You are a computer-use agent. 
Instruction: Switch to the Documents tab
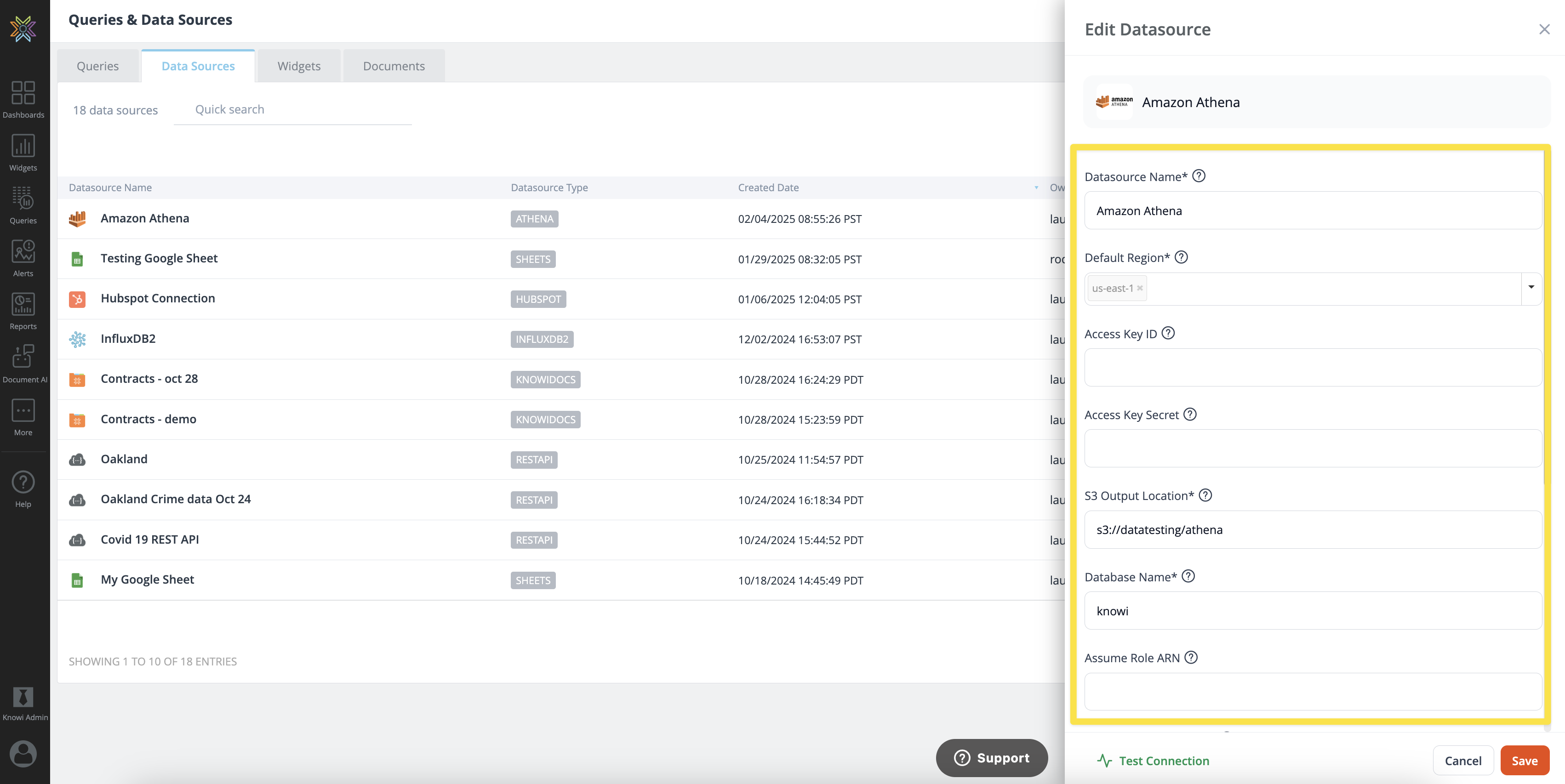394,66
